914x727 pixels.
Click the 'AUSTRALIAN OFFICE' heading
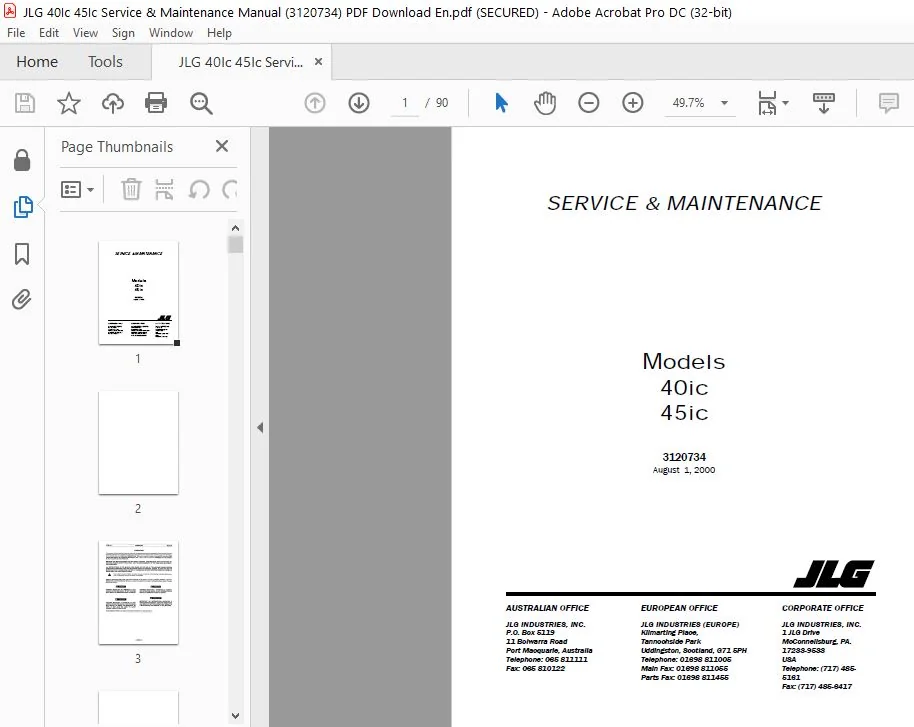547,607
